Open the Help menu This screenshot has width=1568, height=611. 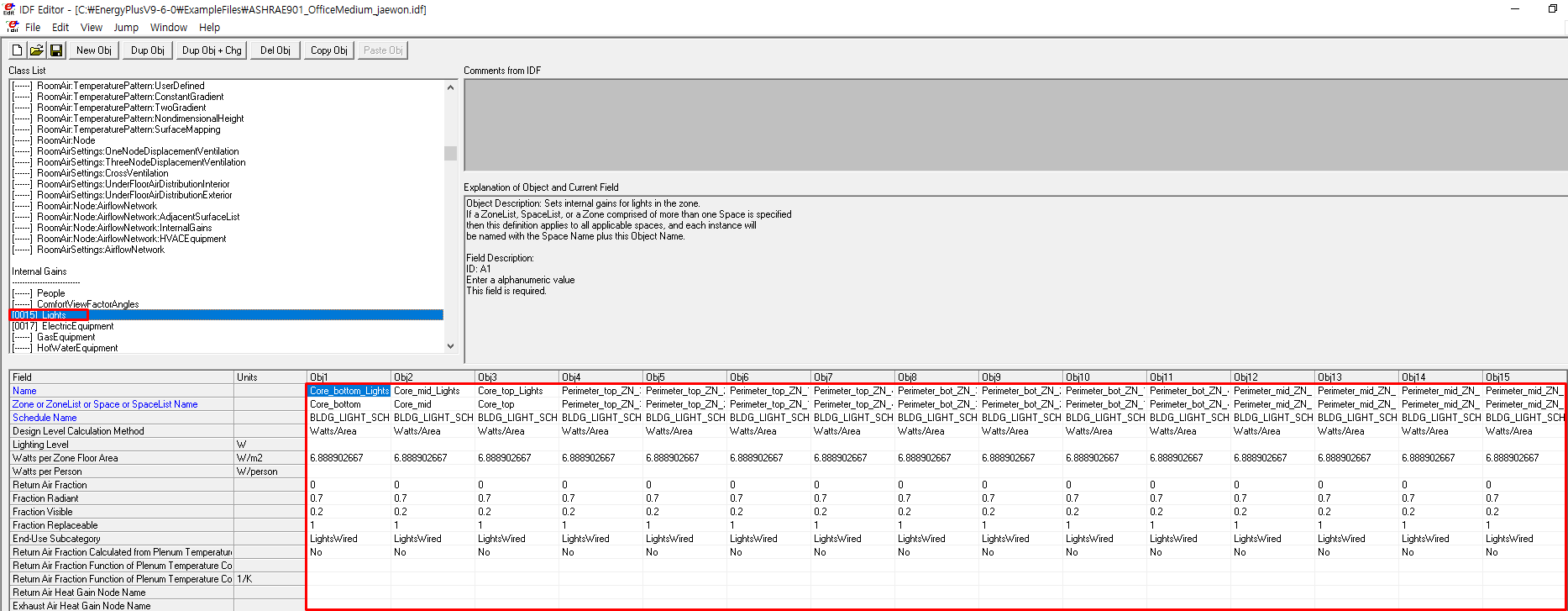[x=209, y=27]
